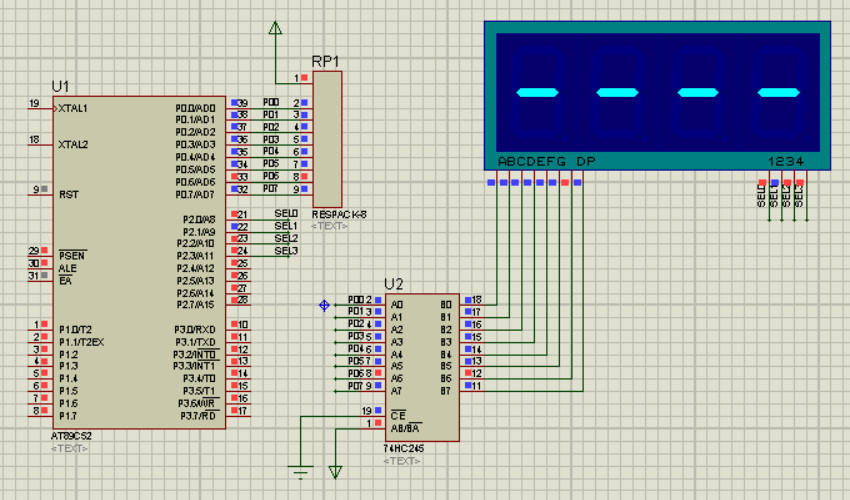This screenshot has width=850, height=500.
Task: Click the B0 pin 18 on U2
Action: click(x=472, y=302)
